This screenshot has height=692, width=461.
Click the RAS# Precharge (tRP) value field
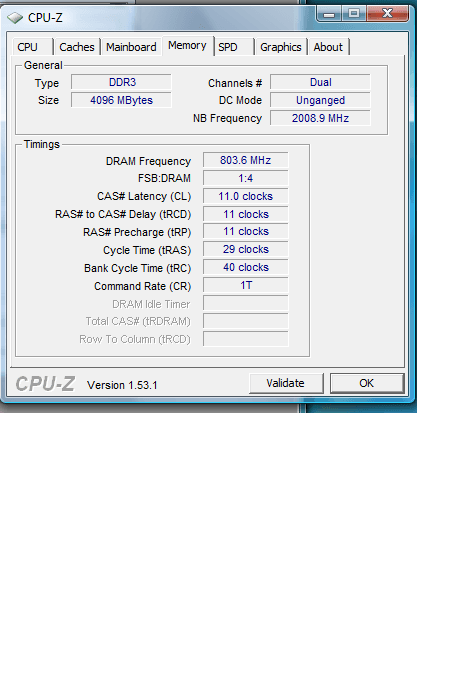click(x=246, y=231)
